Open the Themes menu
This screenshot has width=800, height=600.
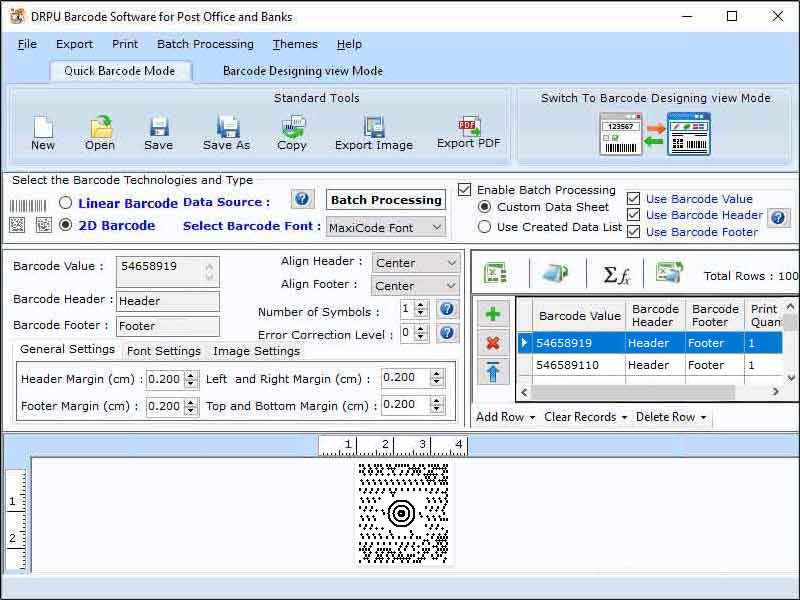[x=294, y=44]
